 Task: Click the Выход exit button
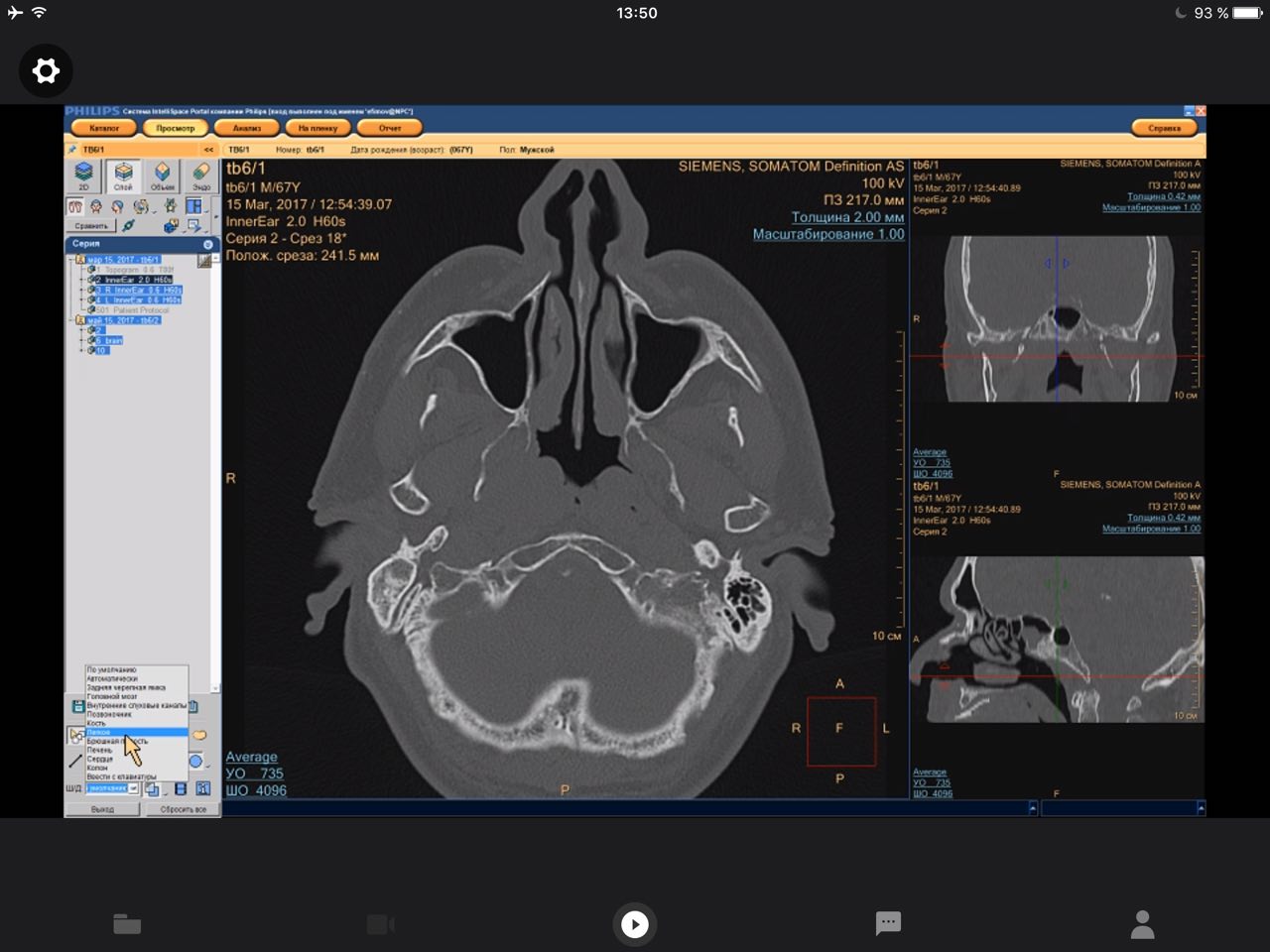[x=102, y=809]
